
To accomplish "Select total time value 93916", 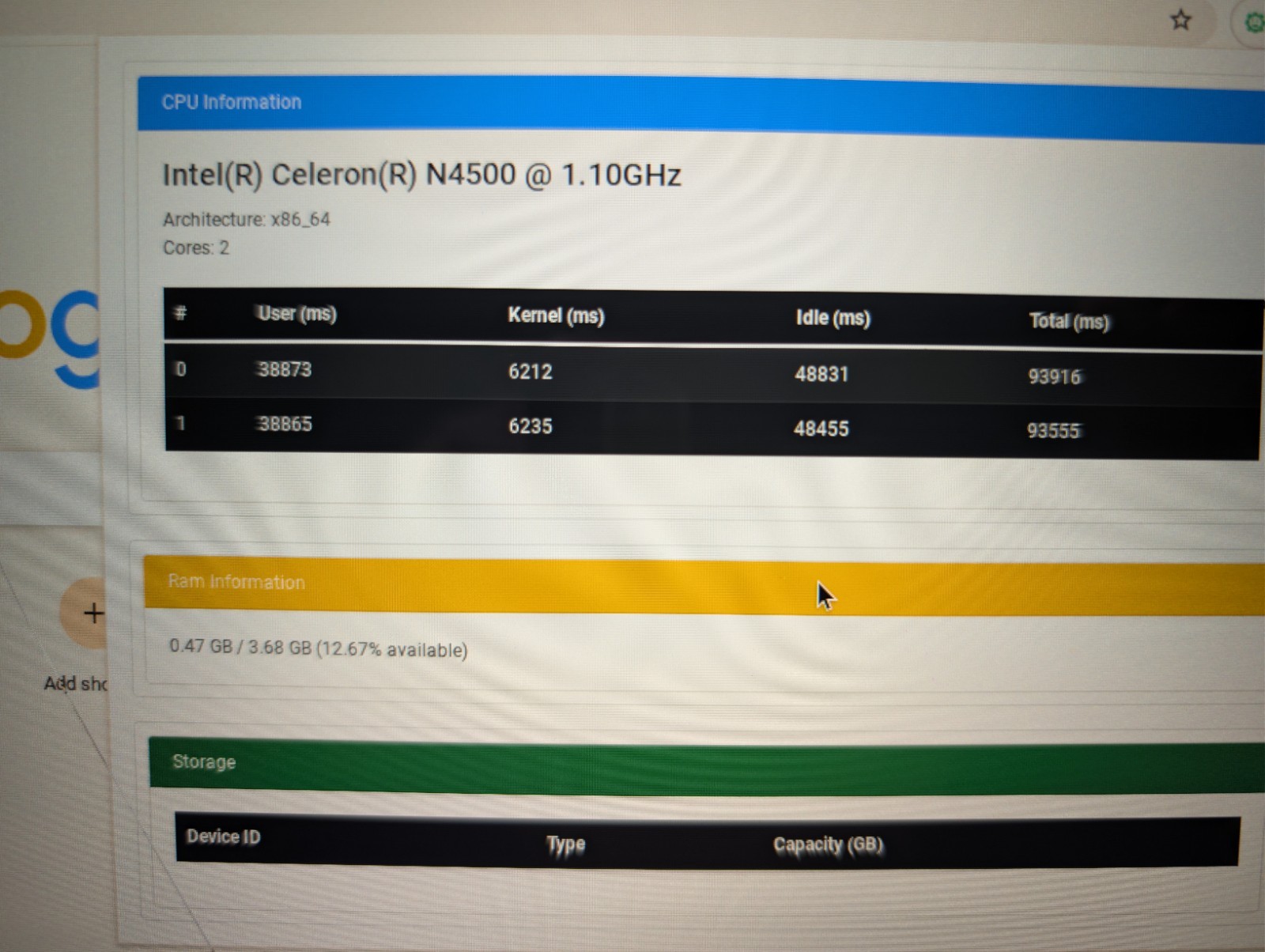I will (x=1054, y=376).
